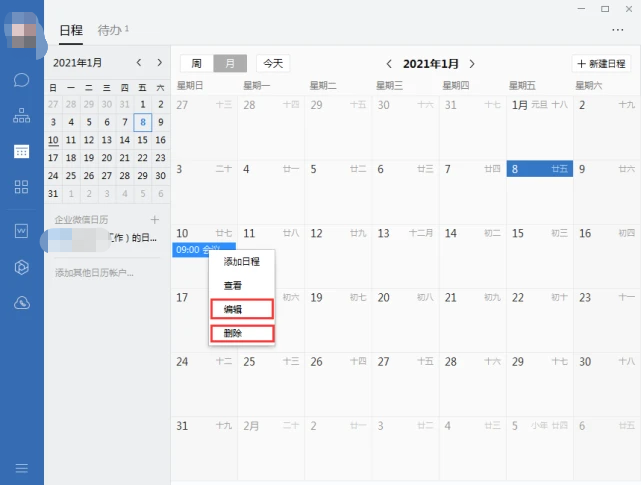
Task: Click 添加其他日历帐户 link
Action: (x=94, y=272)
